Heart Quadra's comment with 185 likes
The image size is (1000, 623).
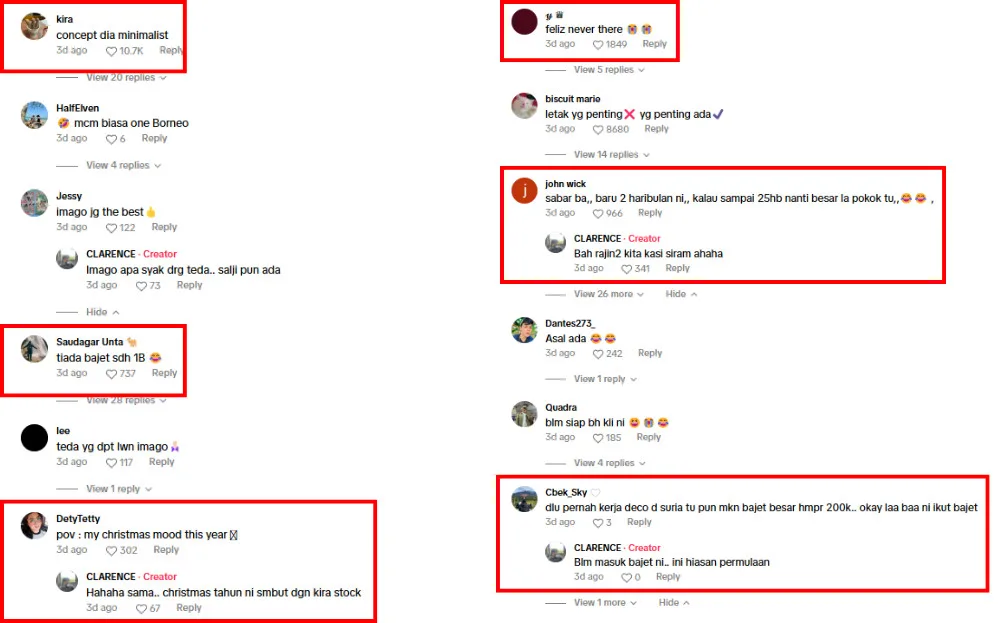coord(599,437)
